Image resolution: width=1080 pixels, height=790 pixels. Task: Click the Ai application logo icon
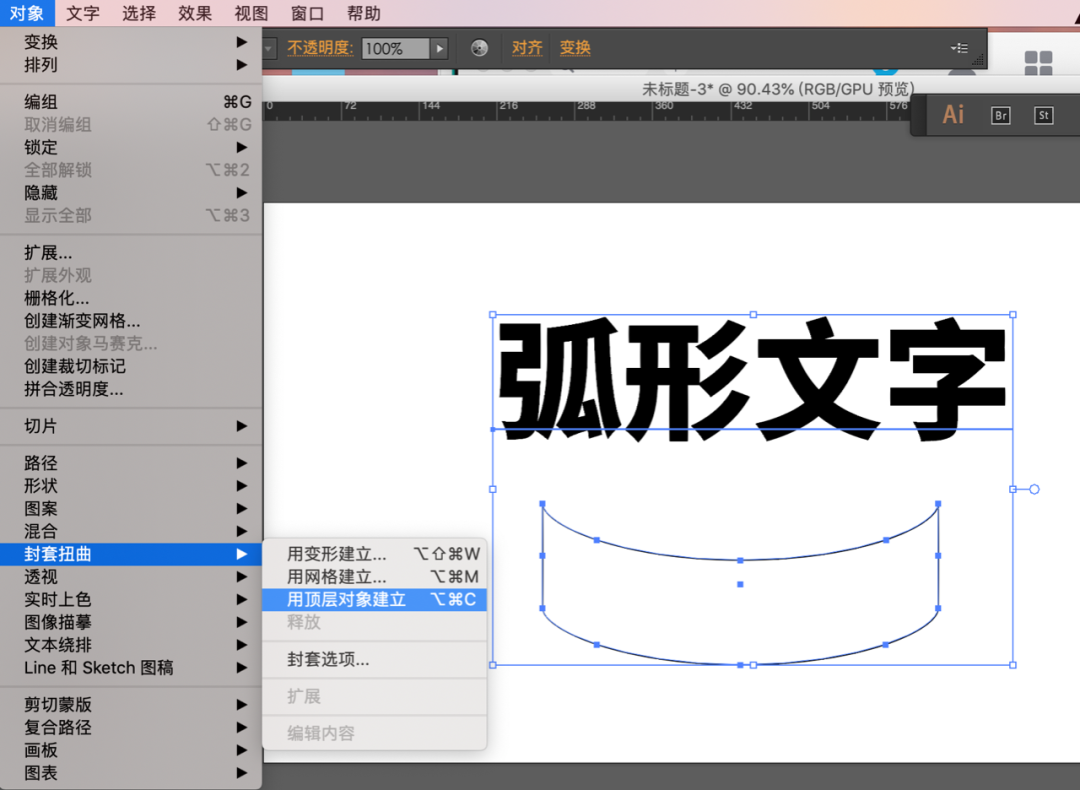(x=953, y=115)
